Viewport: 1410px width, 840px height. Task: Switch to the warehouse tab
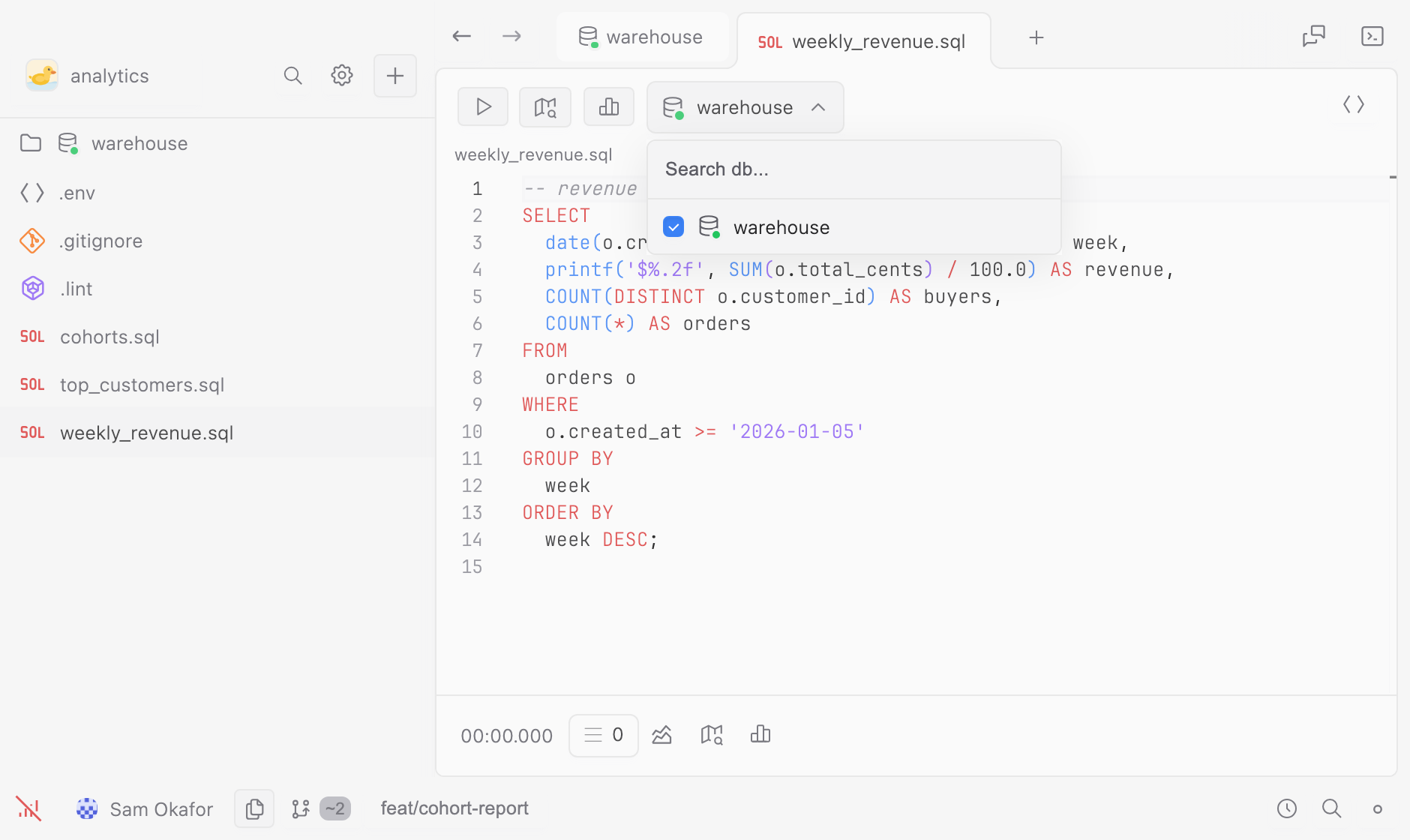coord(641,37)
